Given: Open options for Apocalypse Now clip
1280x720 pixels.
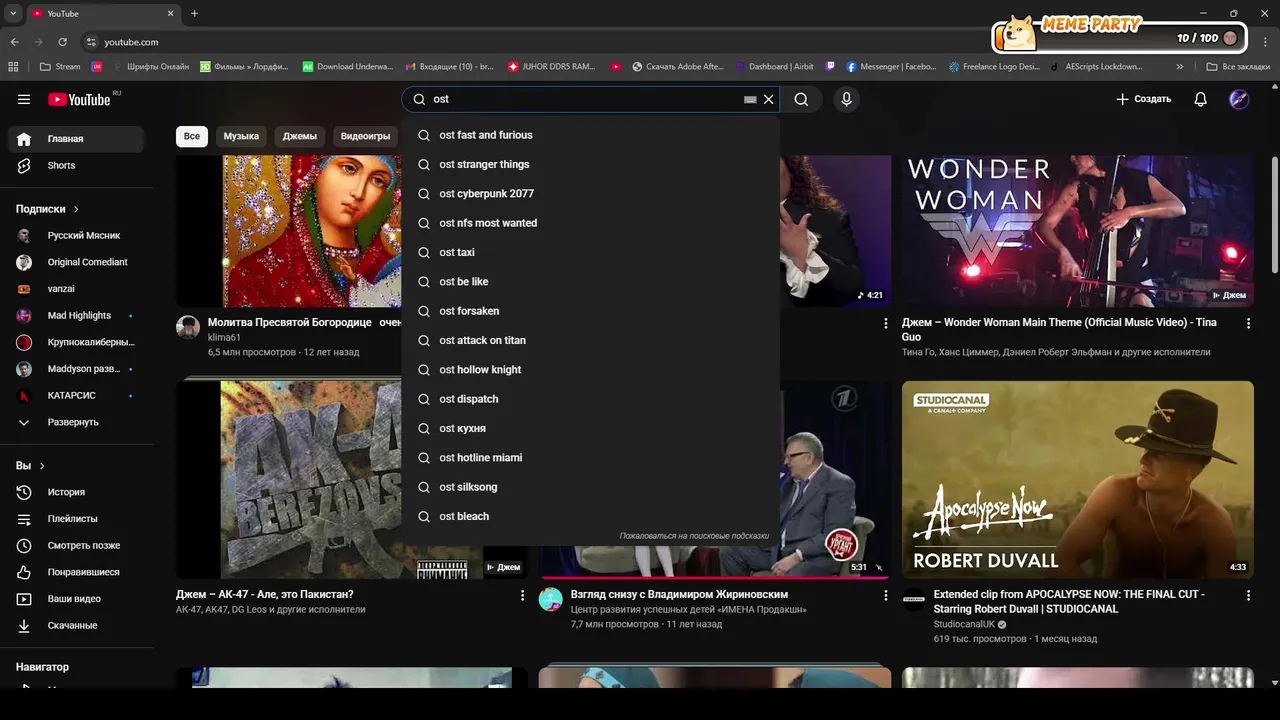Looking at the screenshot, I should tap(1248, 595).
